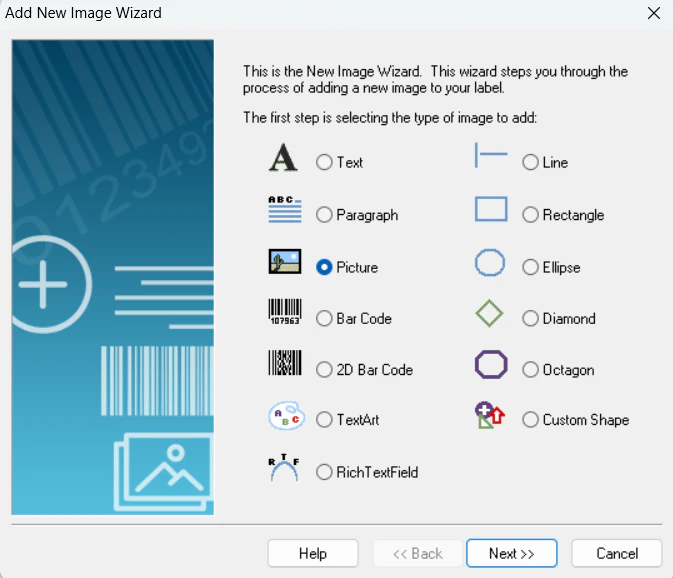Click the blue Line shape icon
The height and width of the screenshot is (578, 673).
pos(491,155)
